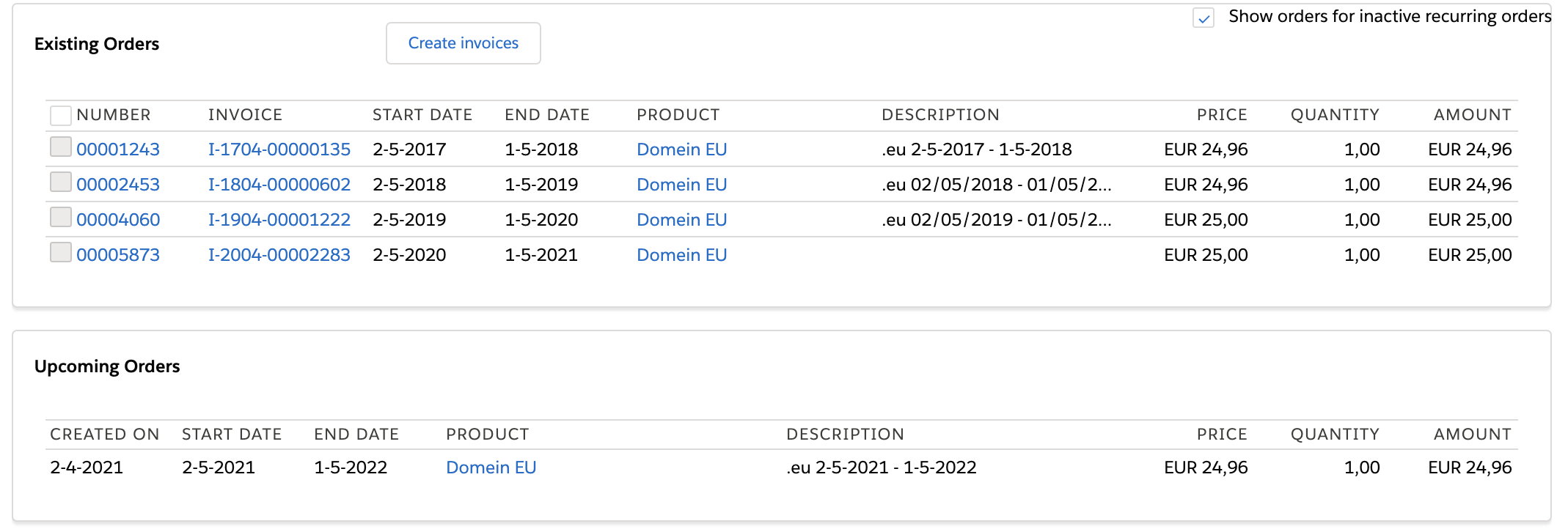The height and width of the screenshot is (532, 1568).
Task: Select checkbox for order 00001243
Action: pos(60,147)
